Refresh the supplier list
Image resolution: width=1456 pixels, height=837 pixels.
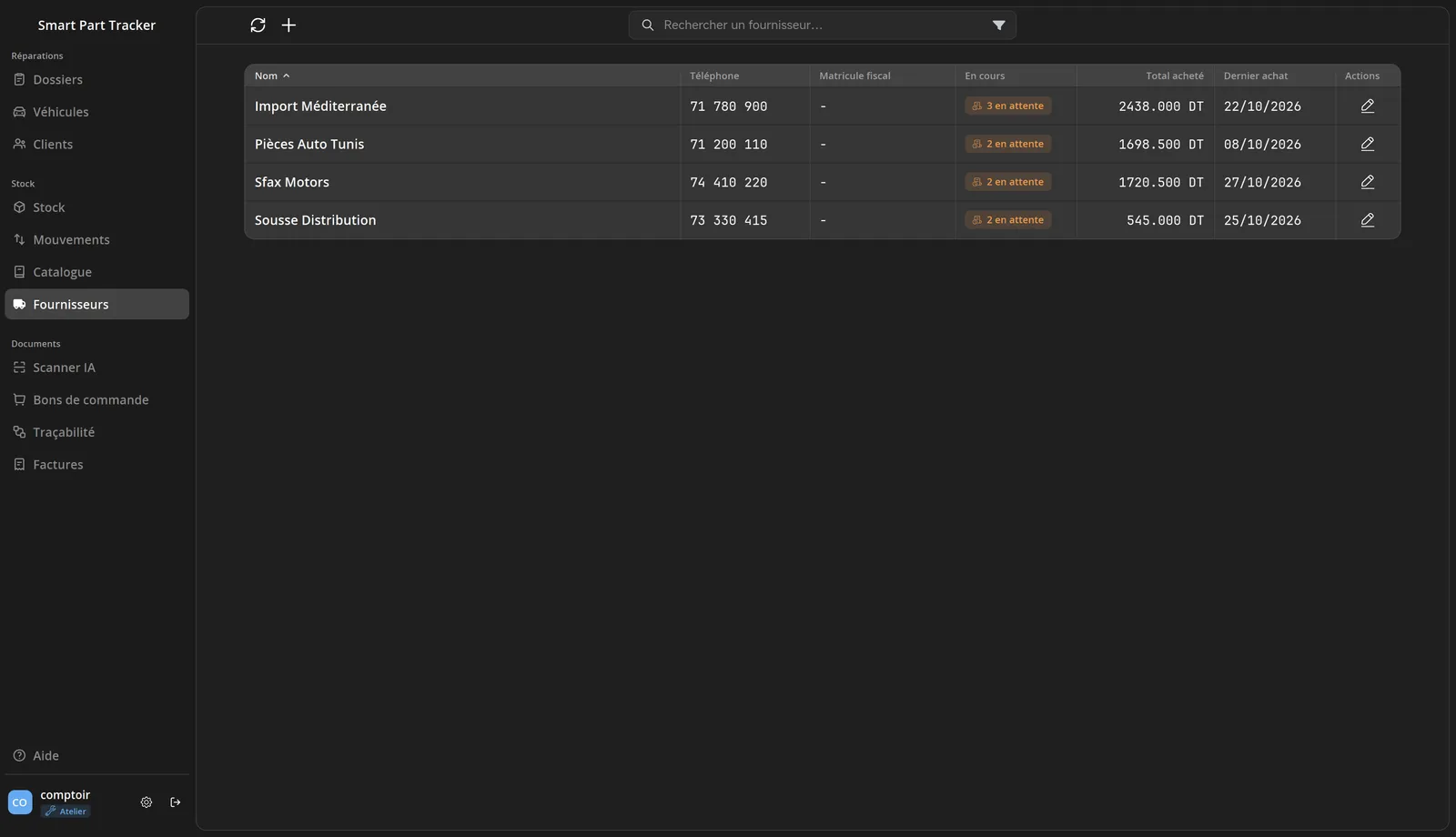coord(258,25)
